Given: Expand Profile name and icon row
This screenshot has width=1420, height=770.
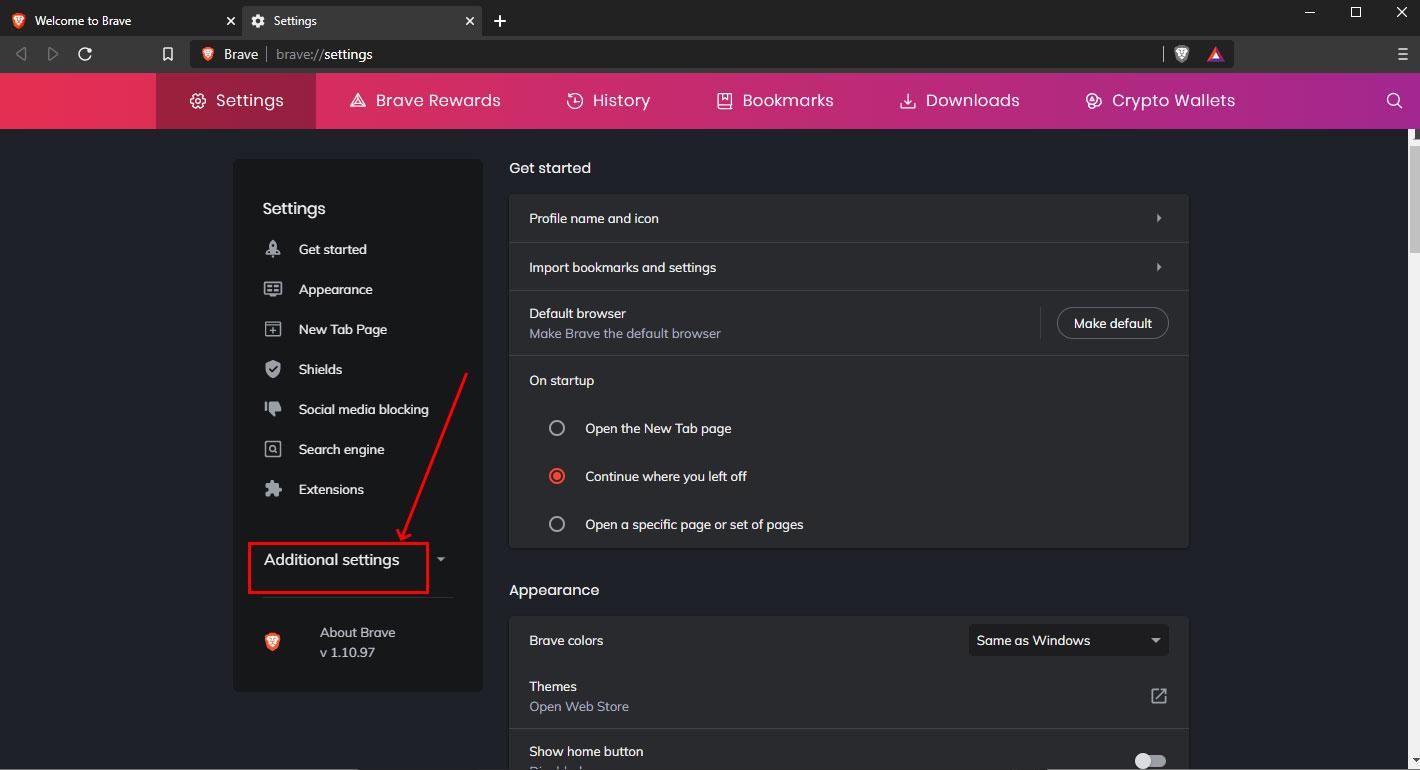Looking at the screenshot, I should [849, 218].
